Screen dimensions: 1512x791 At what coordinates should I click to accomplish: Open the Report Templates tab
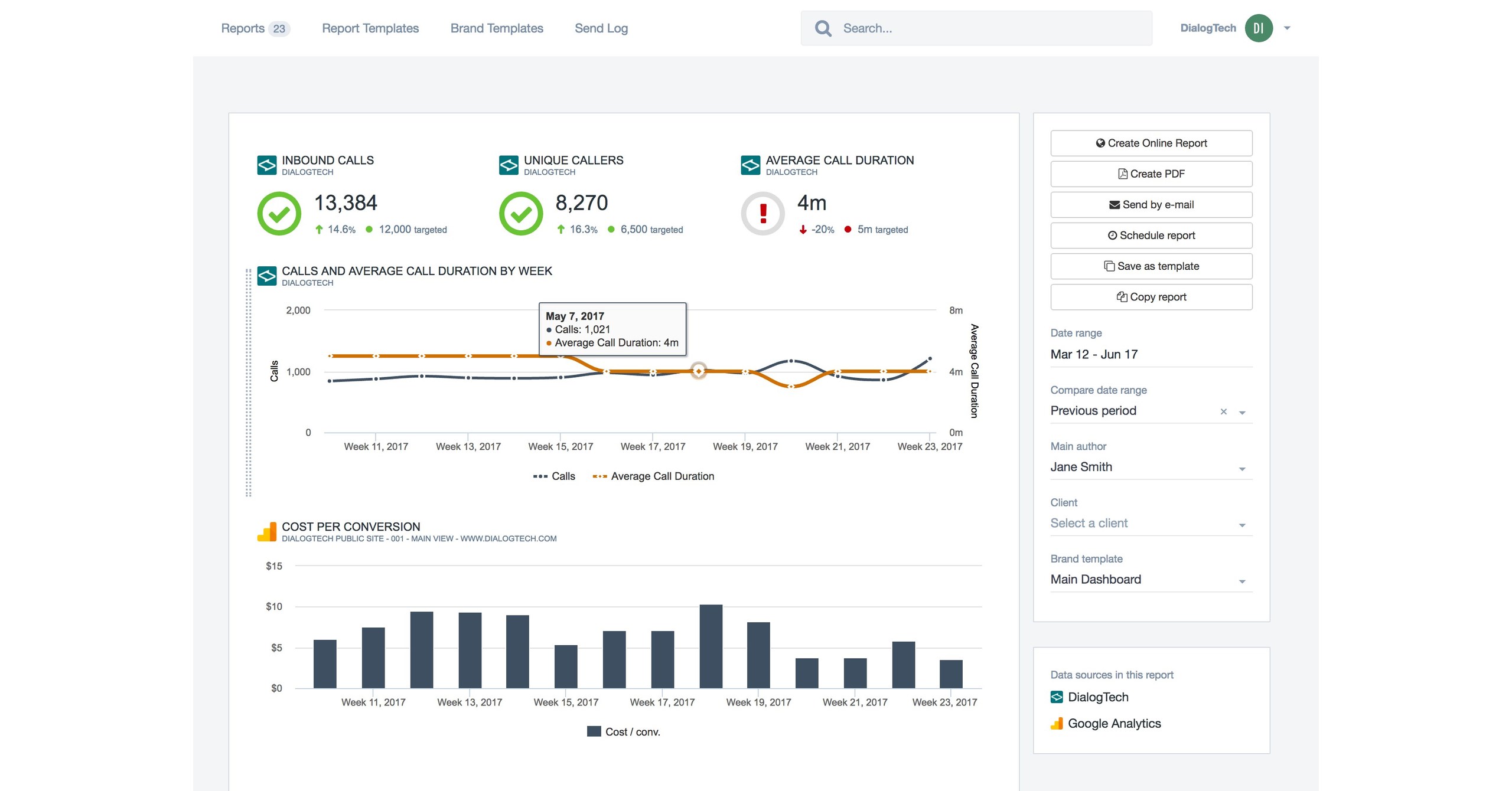[370, 28]
